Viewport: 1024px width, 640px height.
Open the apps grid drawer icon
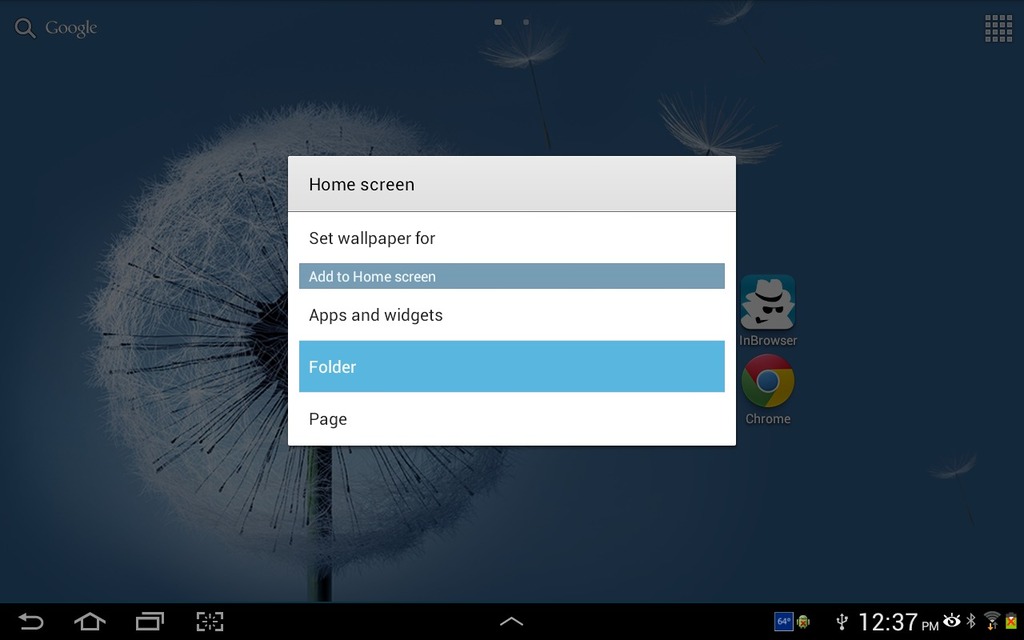click(x=998, y=29)
